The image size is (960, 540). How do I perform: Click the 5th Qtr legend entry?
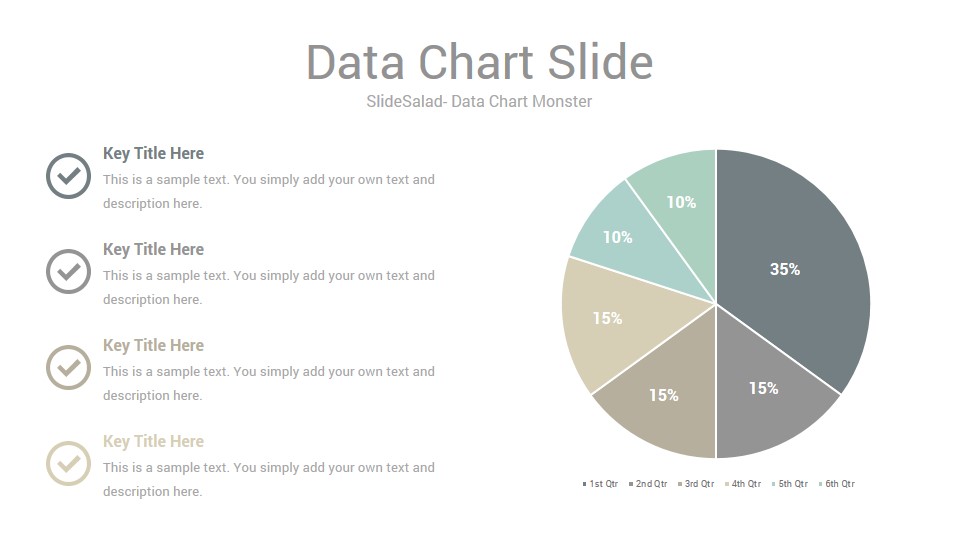[790, 484]
